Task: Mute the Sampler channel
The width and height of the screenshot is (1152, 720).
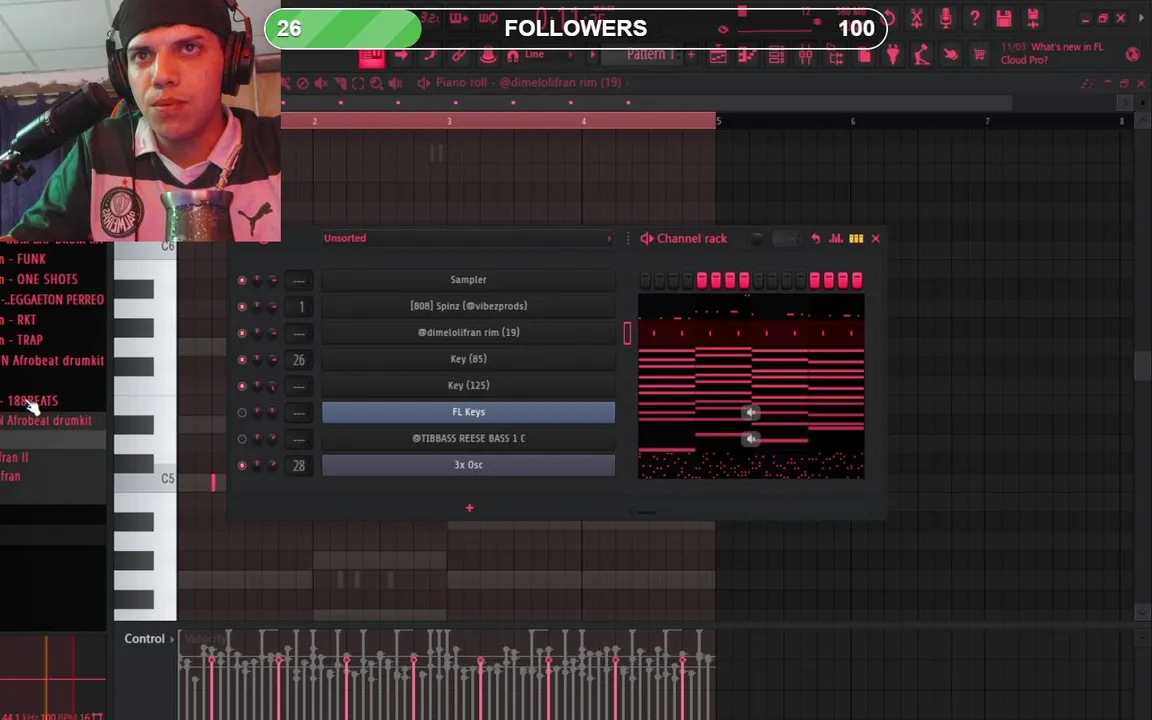Action: click(x=242, y=280)
